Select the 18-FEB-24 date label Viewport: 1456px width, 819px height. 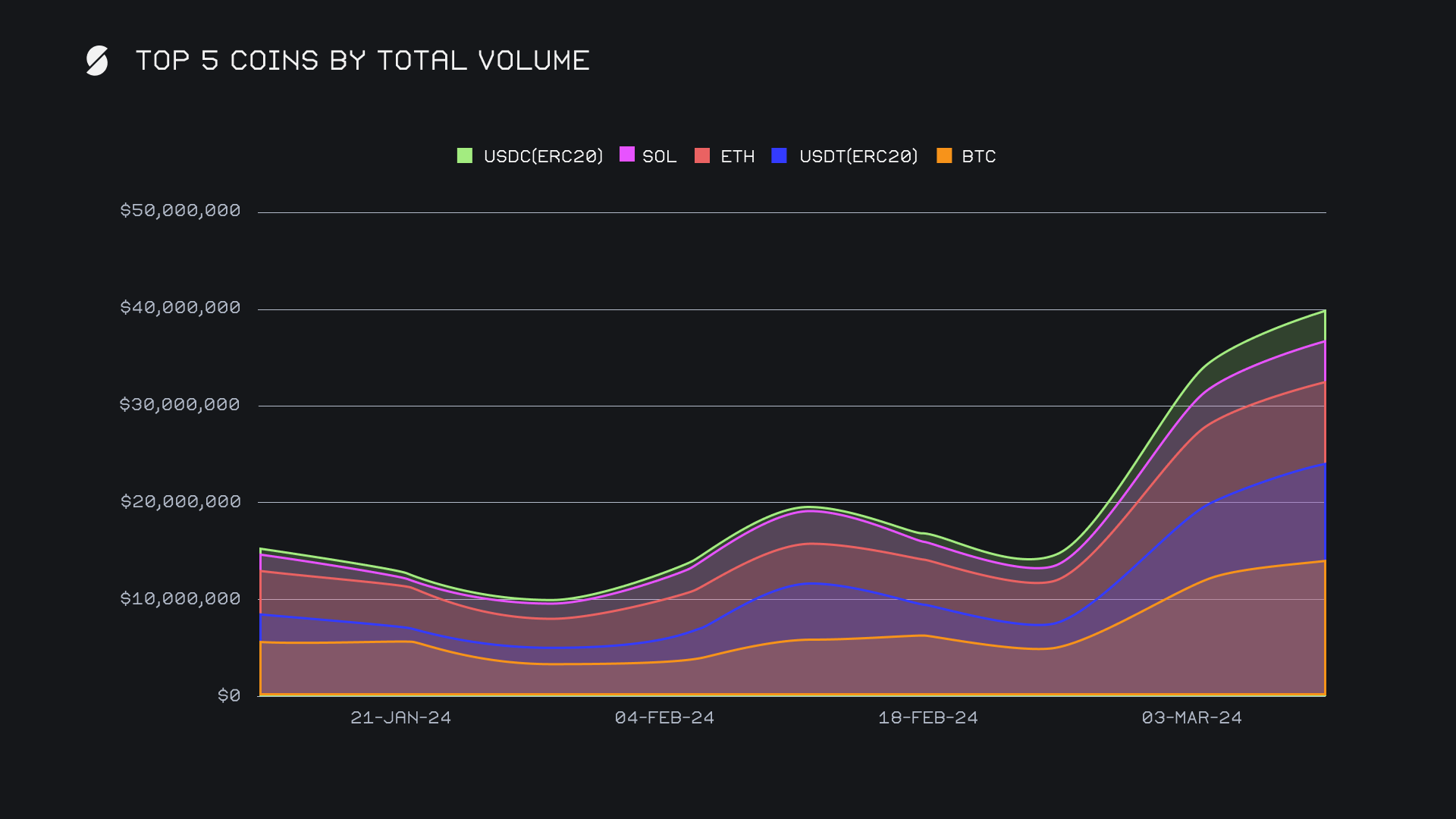tap(928, 717)
